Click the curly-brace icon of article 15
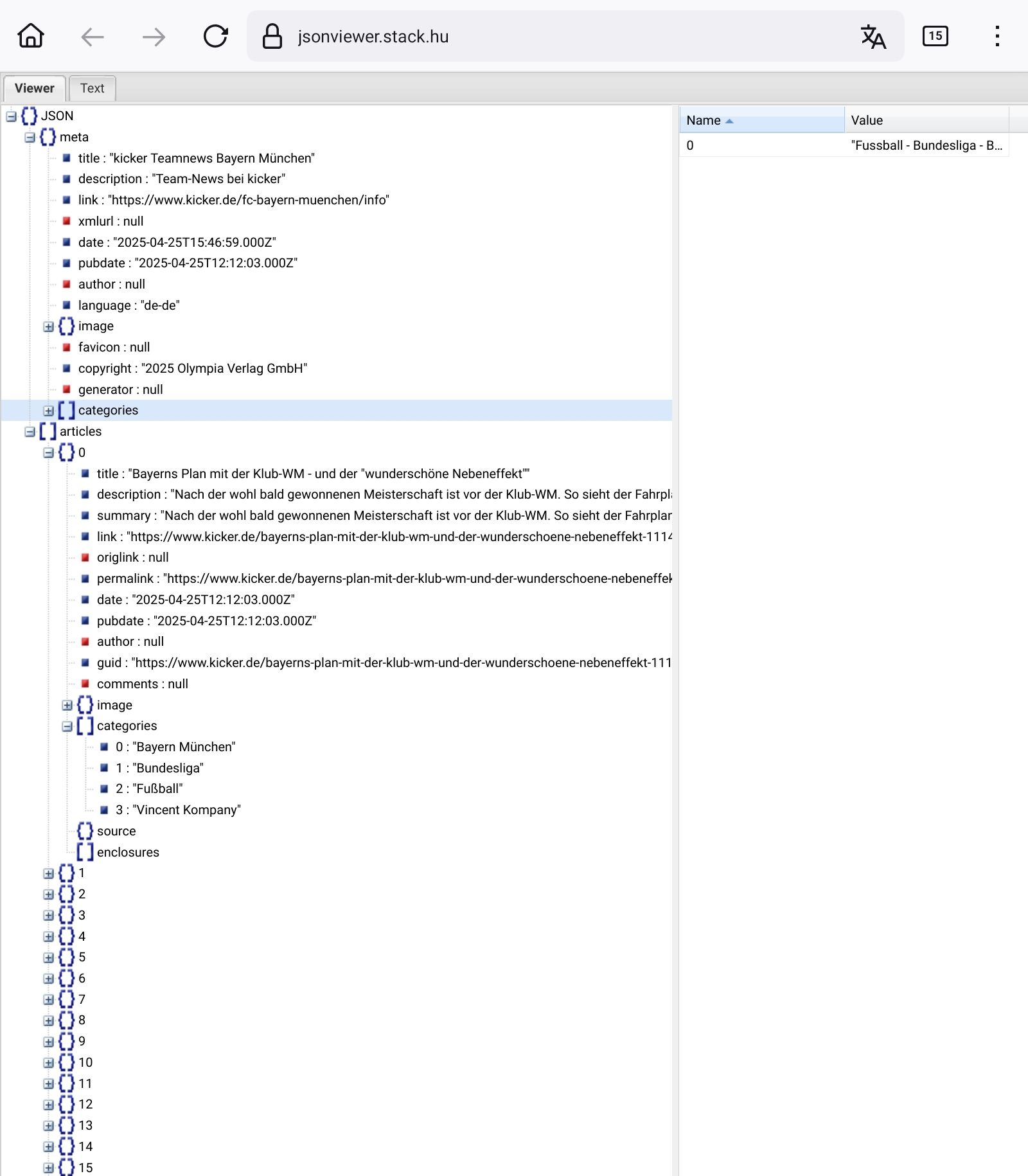 [x=66, y=1168]
